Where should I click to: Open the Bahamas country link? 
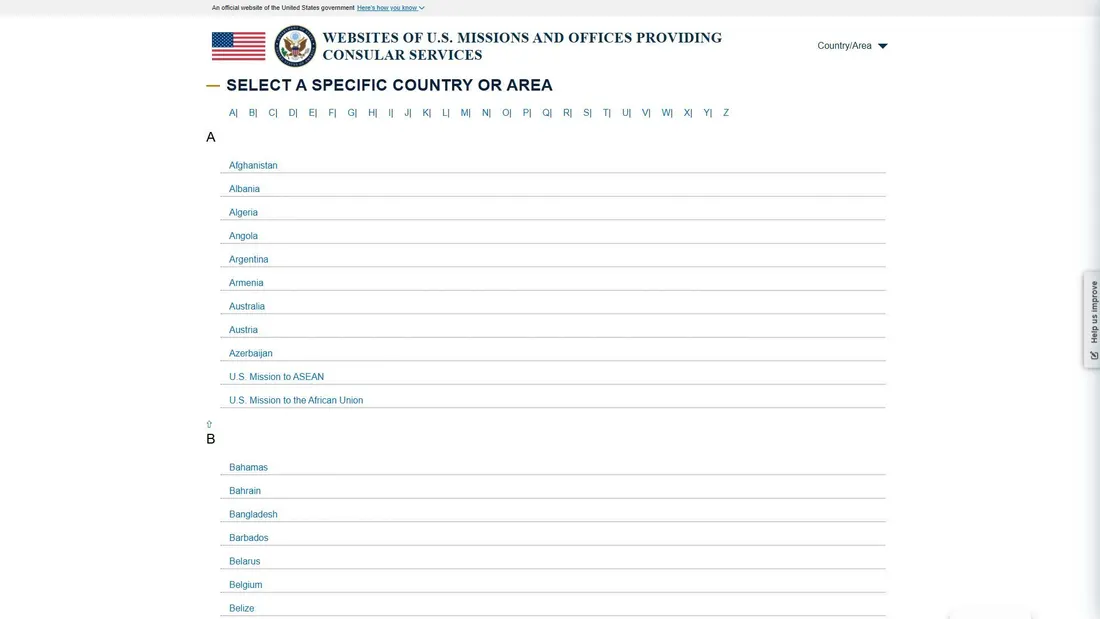[x=248, y=467]
